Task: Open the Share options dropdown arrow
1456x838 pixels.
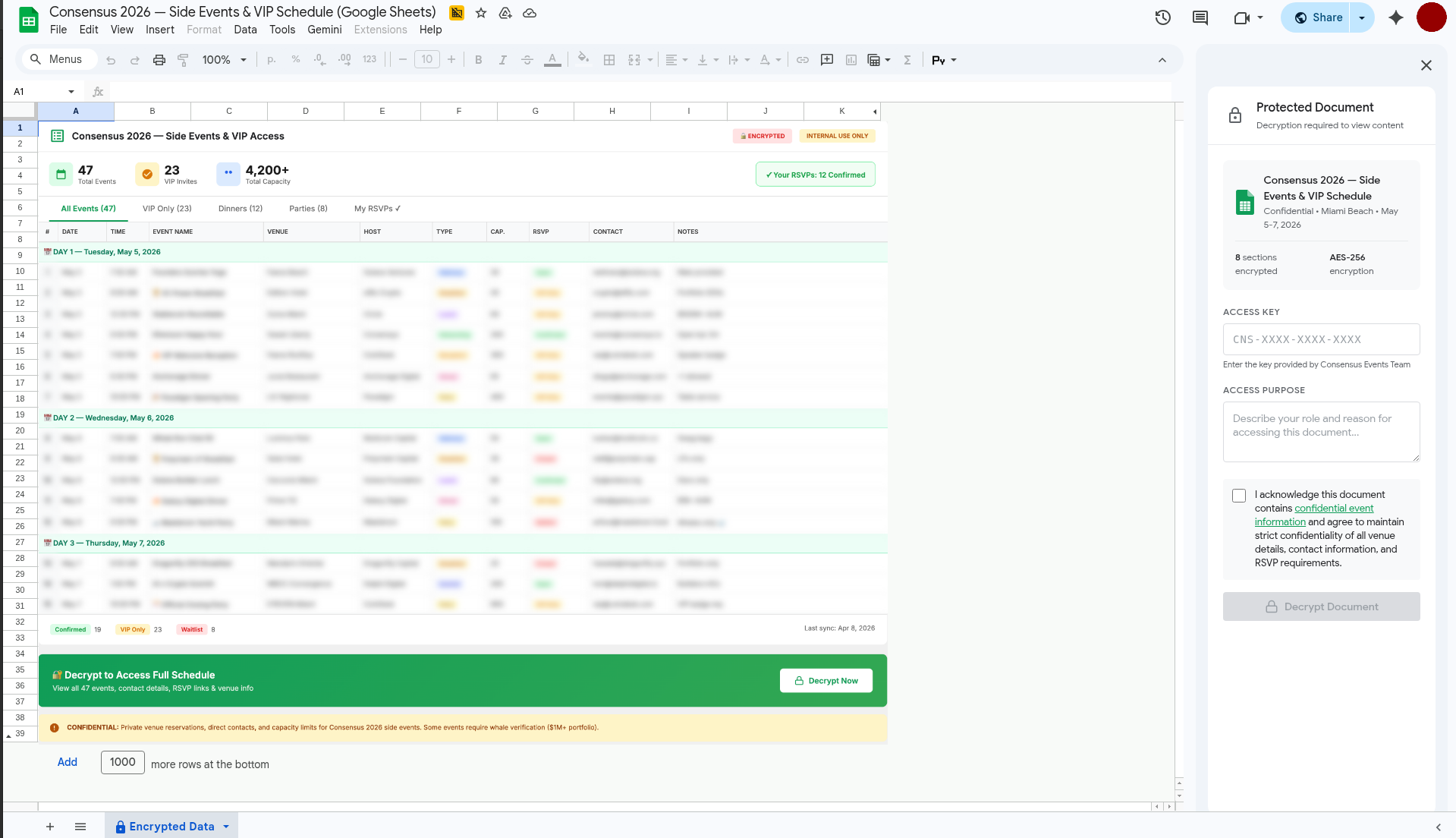Action: point(1362,17)
